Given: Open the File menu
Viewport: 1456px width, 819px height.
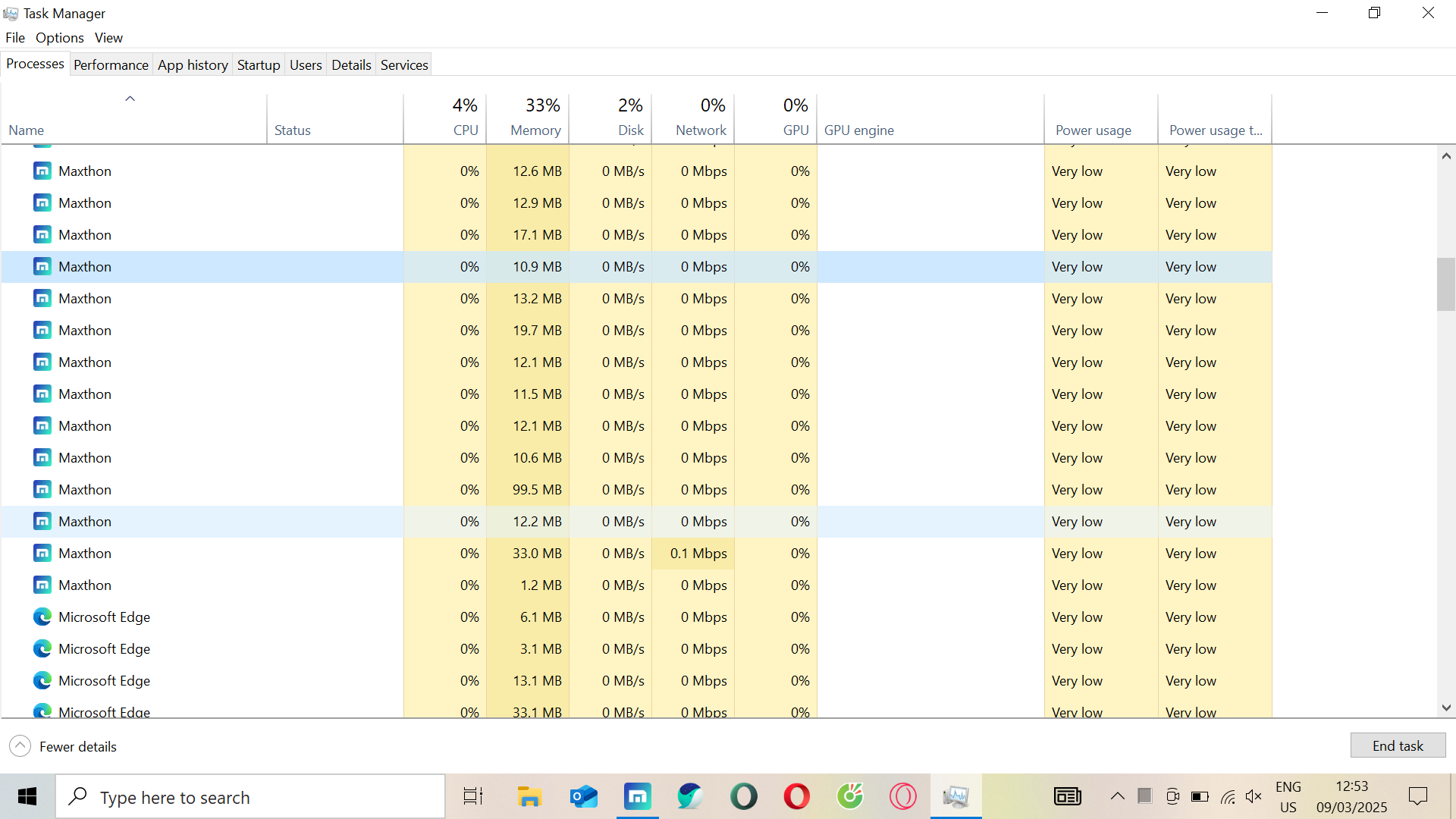Looking at the screenshot, I should 15,38.
